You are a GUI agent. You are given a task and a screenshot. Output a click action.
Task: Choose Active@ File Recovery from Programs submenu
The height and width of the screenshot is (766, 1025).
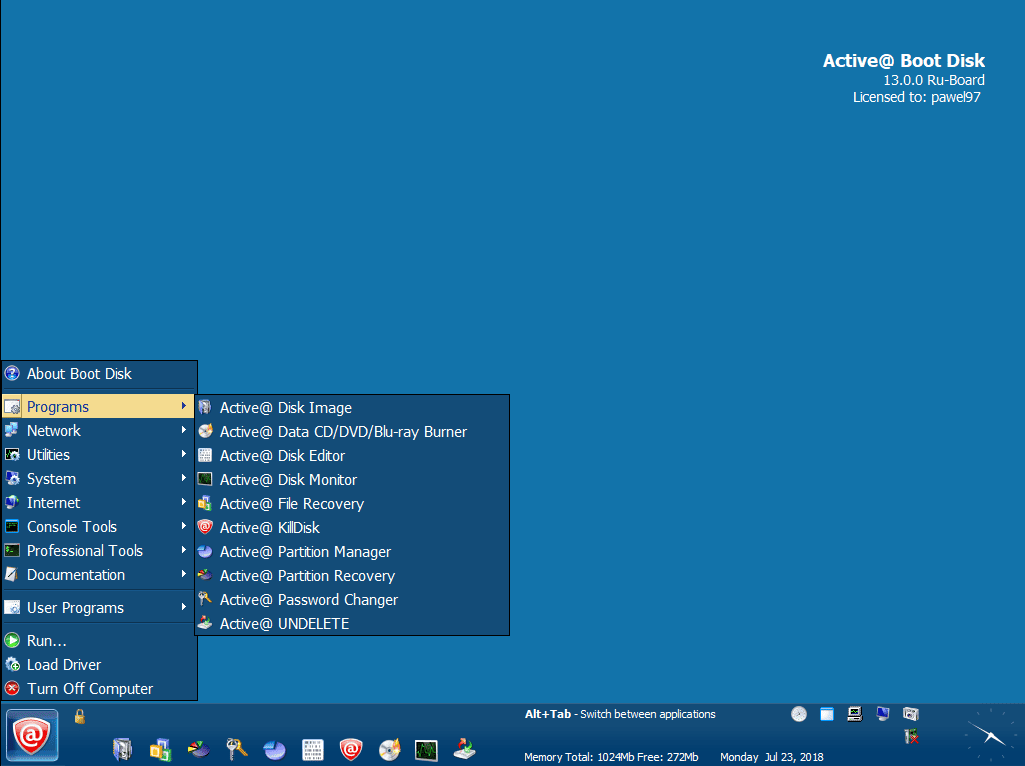click(x=291, y=504)
